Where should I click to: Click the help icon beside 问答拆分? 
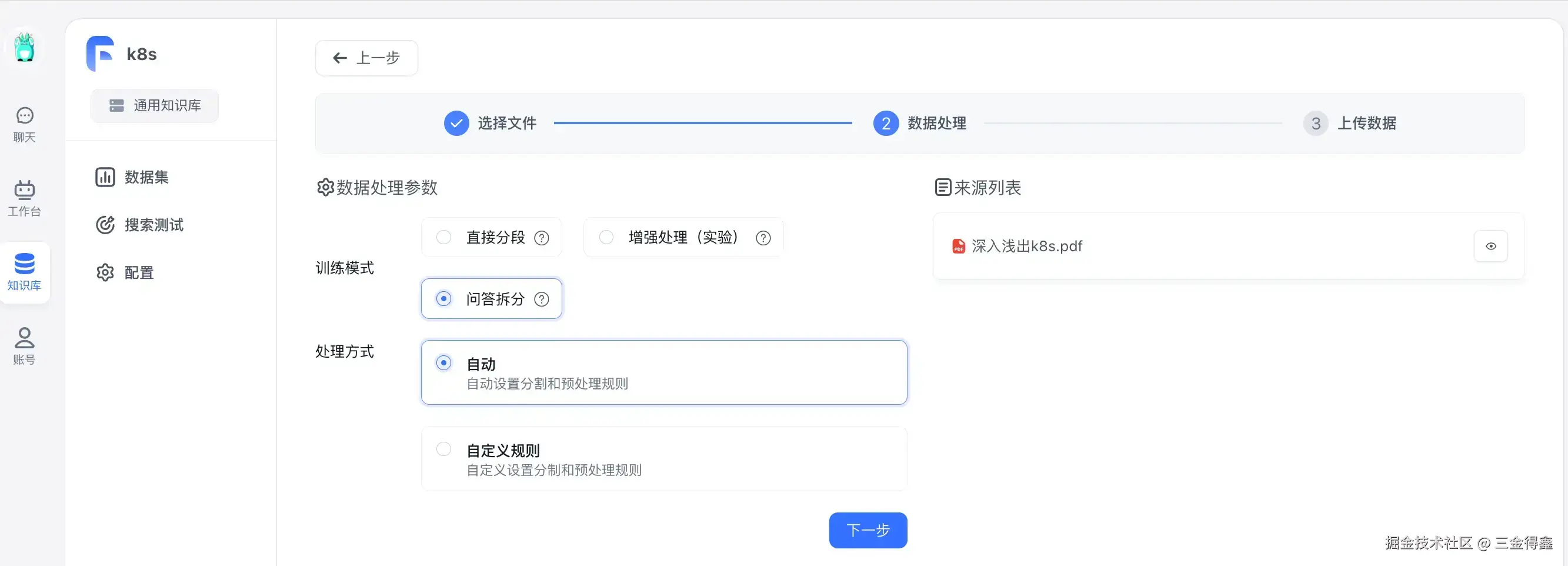tap(541, 299)
